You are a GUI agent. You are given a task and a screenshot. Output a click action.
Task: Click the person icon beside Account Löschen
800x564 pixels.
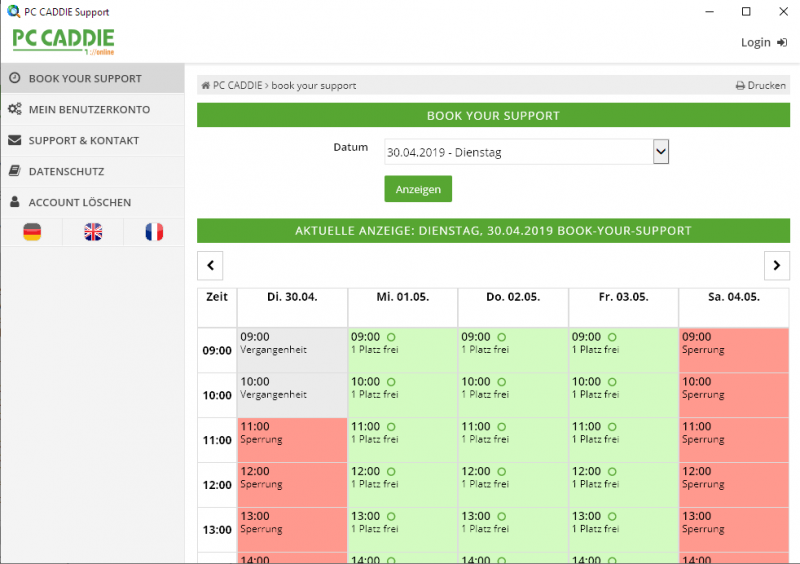coord(15,202)
